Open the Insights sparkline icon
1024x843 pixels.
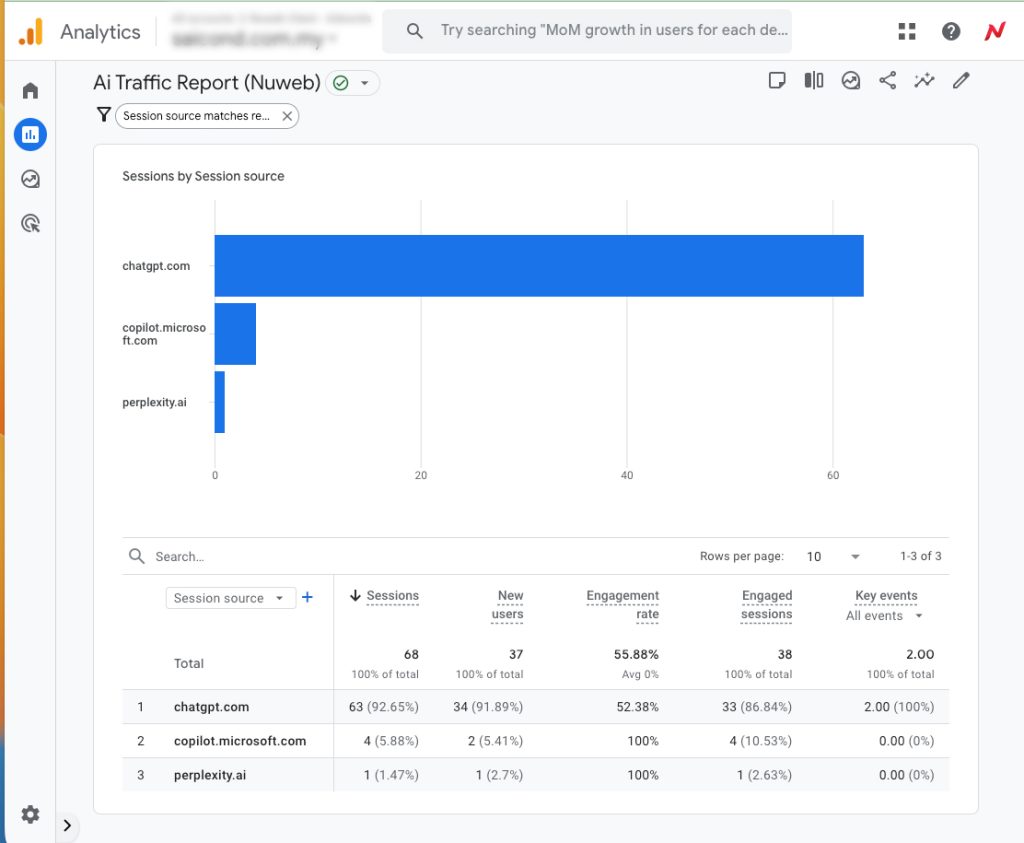(x=924, y=81)
